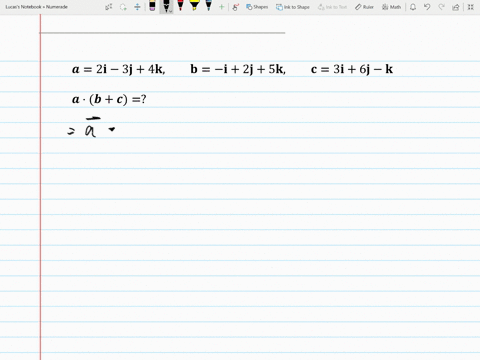Choose the Lasso Select tool
The width and height of the screenshot is (480, 360).
coord(123,7)
